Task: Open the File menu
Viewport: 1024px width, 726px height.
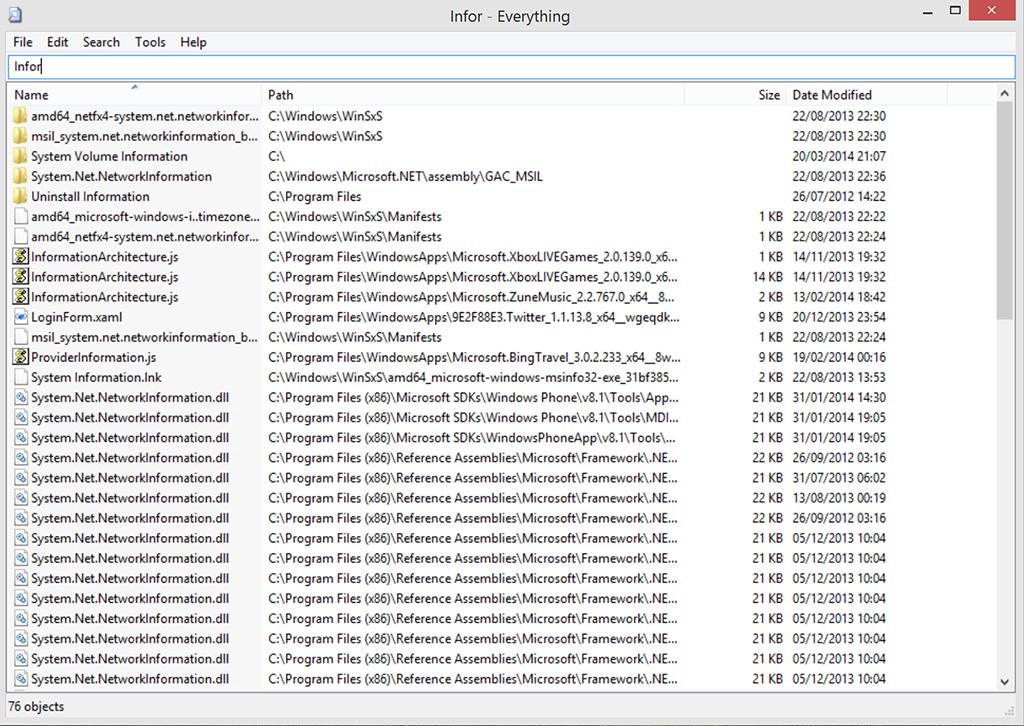Action: [23, 42]
